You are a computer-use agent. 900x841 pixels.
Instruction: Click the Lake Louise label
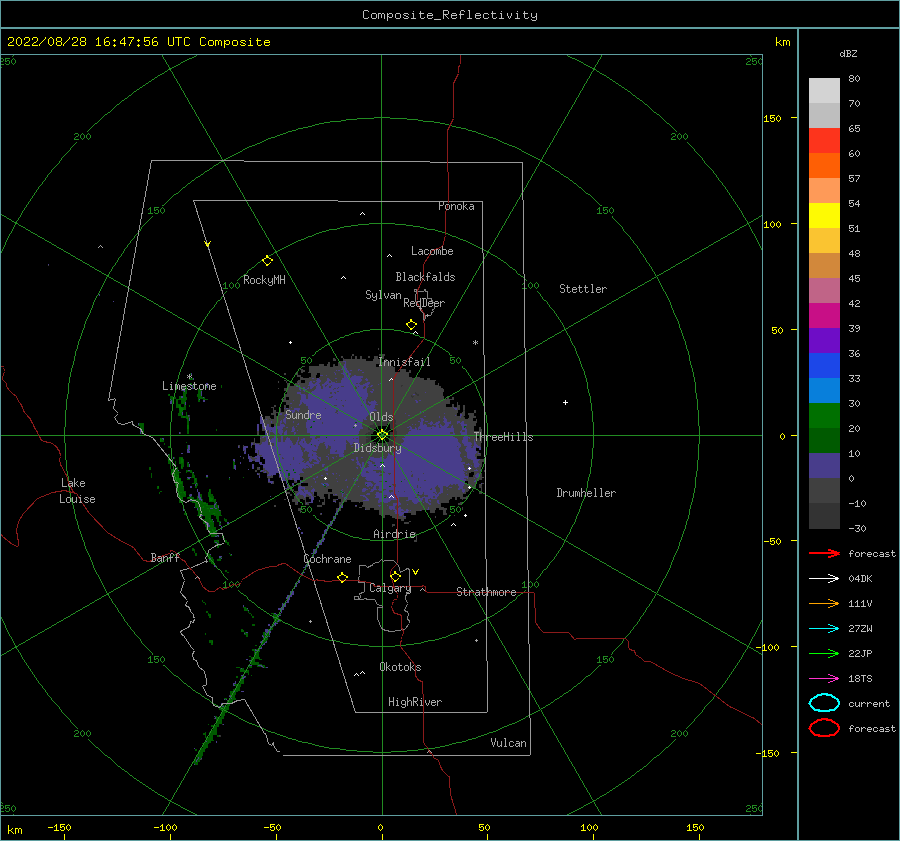point(77,491)
